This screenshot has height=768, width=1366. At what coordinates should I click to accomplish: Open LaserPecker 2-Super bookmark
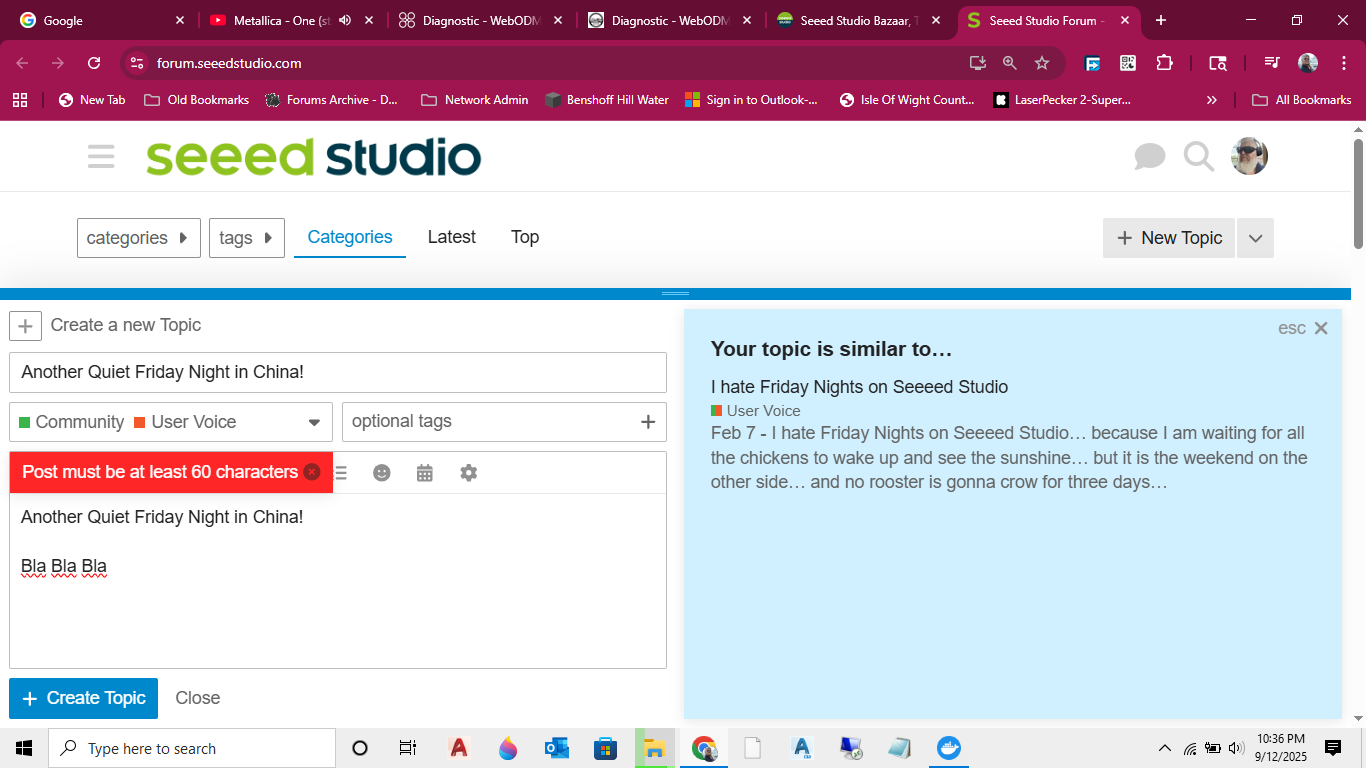(x=1062, y=100)
